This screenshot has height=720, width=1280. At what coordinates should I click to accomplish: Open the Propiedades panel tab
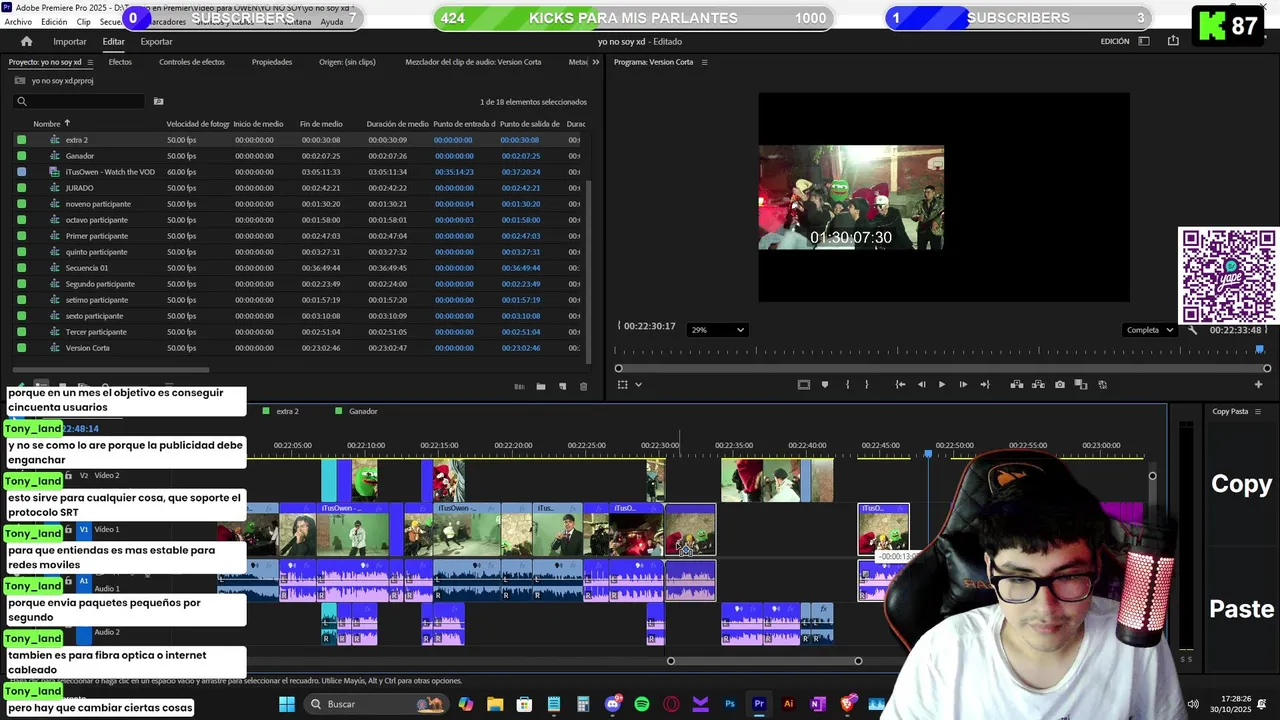point(272,62)
